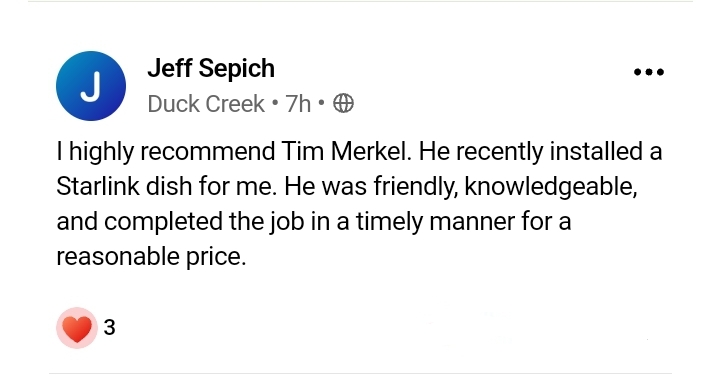
Task: Click the name Tim Merkel in post
Action: [x=346, y=151]
